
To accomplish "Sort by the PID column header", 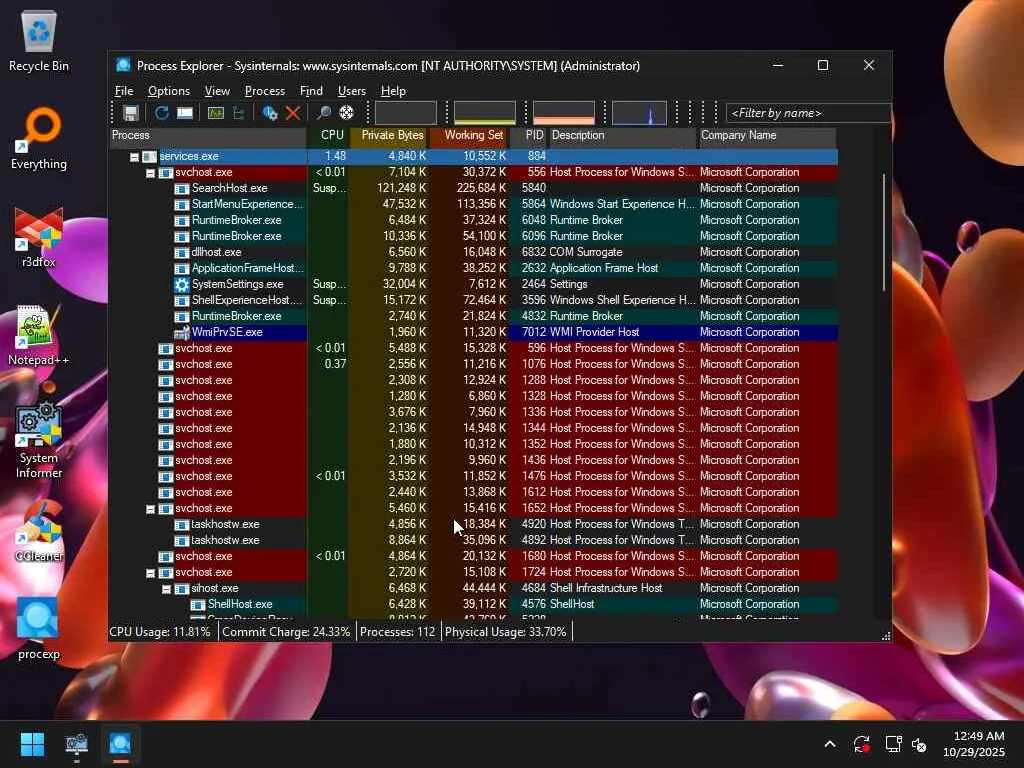I will [528, 136].
